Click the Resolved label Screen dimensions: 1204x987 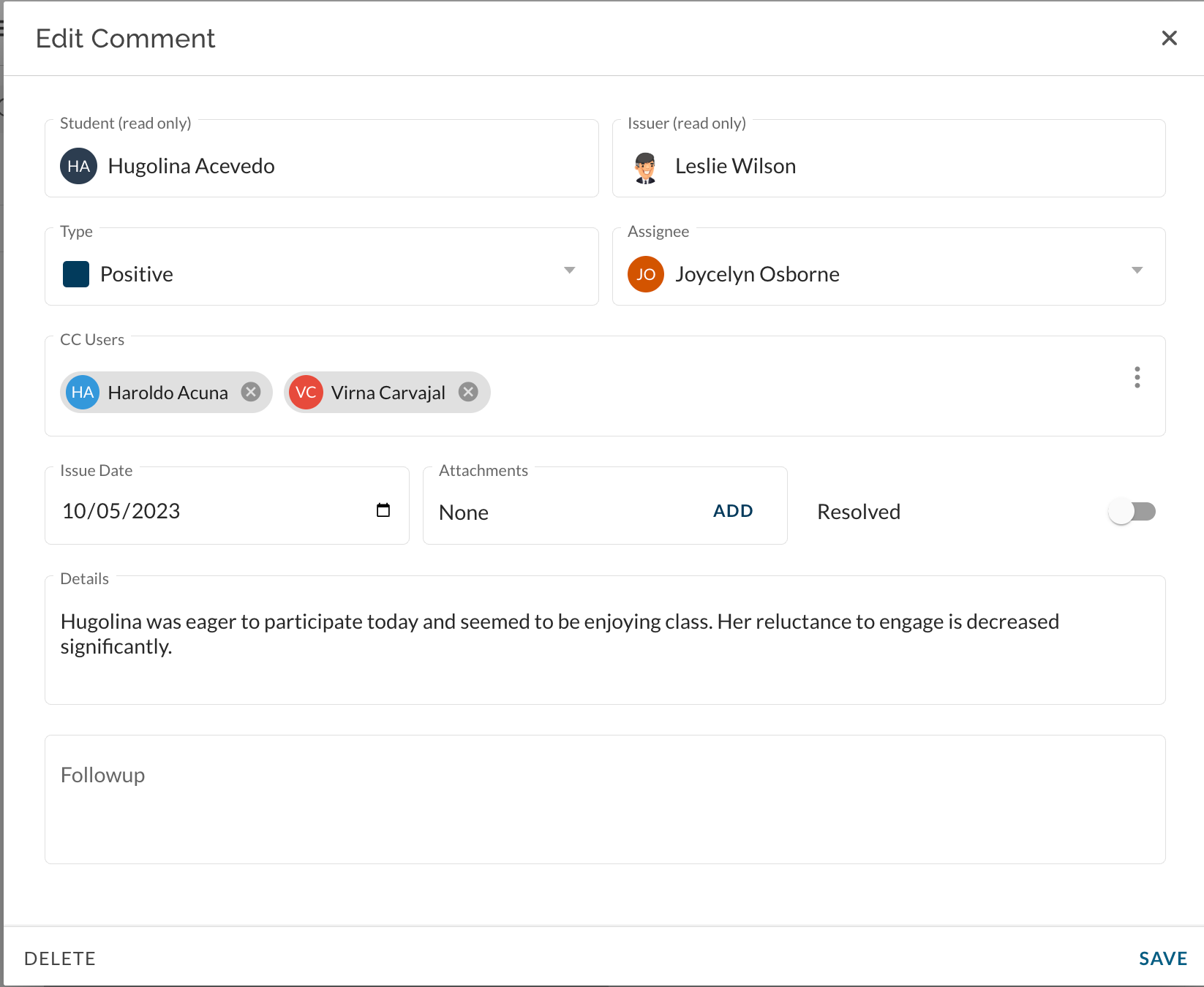coord(859,512)
